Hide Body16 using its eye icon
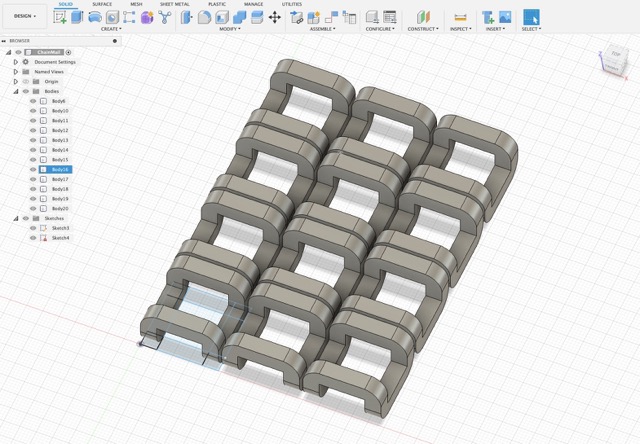This screenshot has height=444, width=640. click(33, 170)
